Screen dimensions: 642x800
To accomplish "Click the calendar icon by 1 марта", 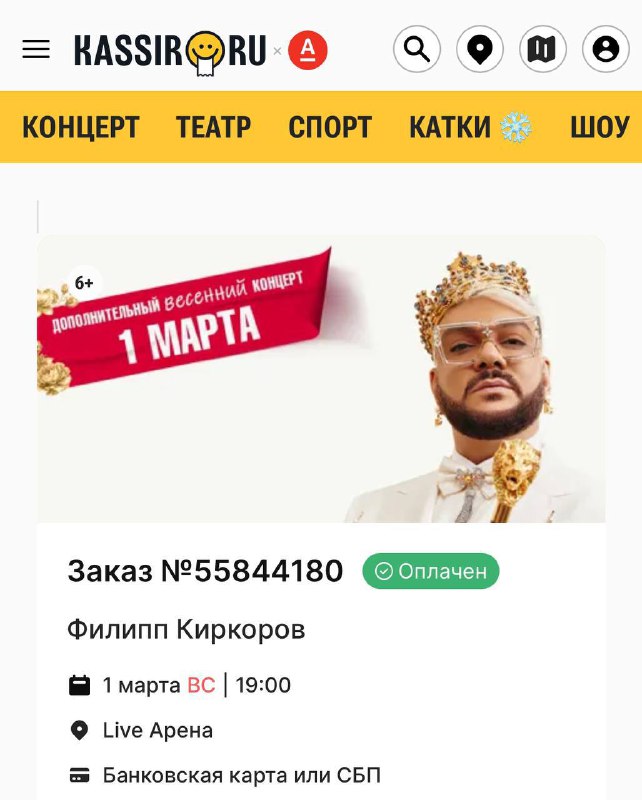I will (79, 685).
